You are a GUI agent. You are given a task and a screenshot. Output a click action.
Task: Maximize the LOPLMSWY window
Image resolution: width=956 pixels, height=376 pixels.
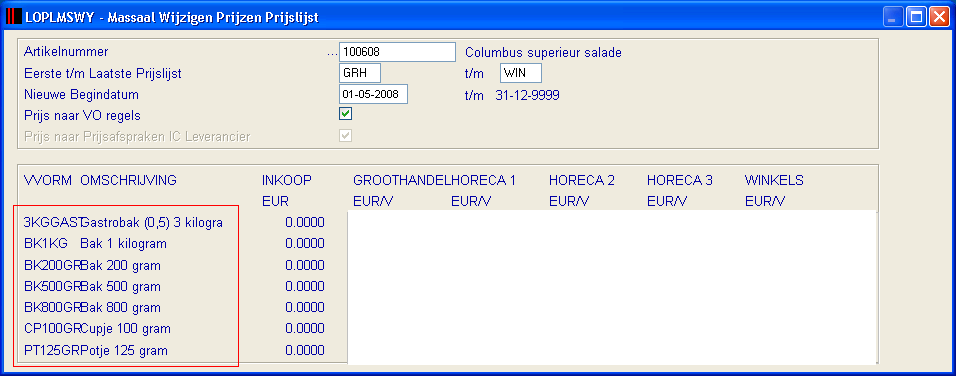click(x=916, y=17)
